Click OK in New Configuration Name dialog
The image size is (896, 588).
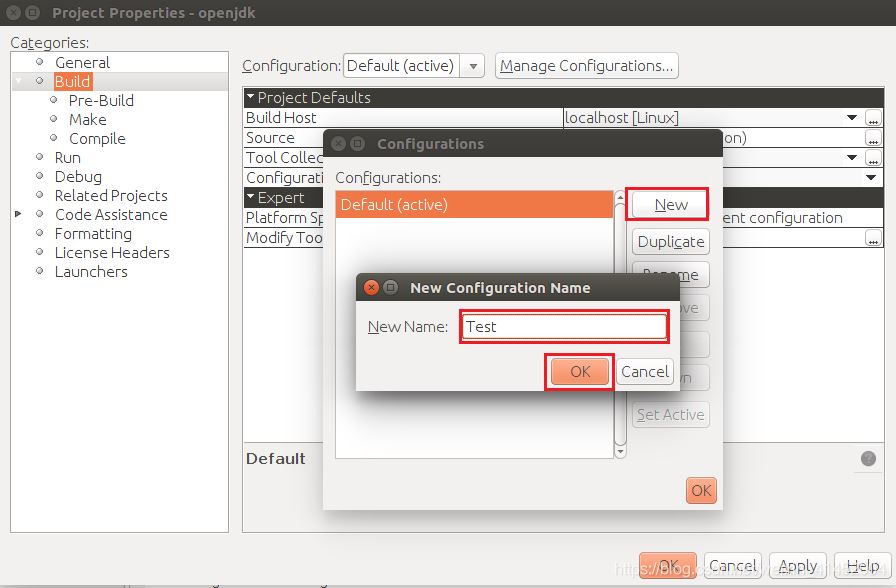pyautogui.click(x=579, y=372)
